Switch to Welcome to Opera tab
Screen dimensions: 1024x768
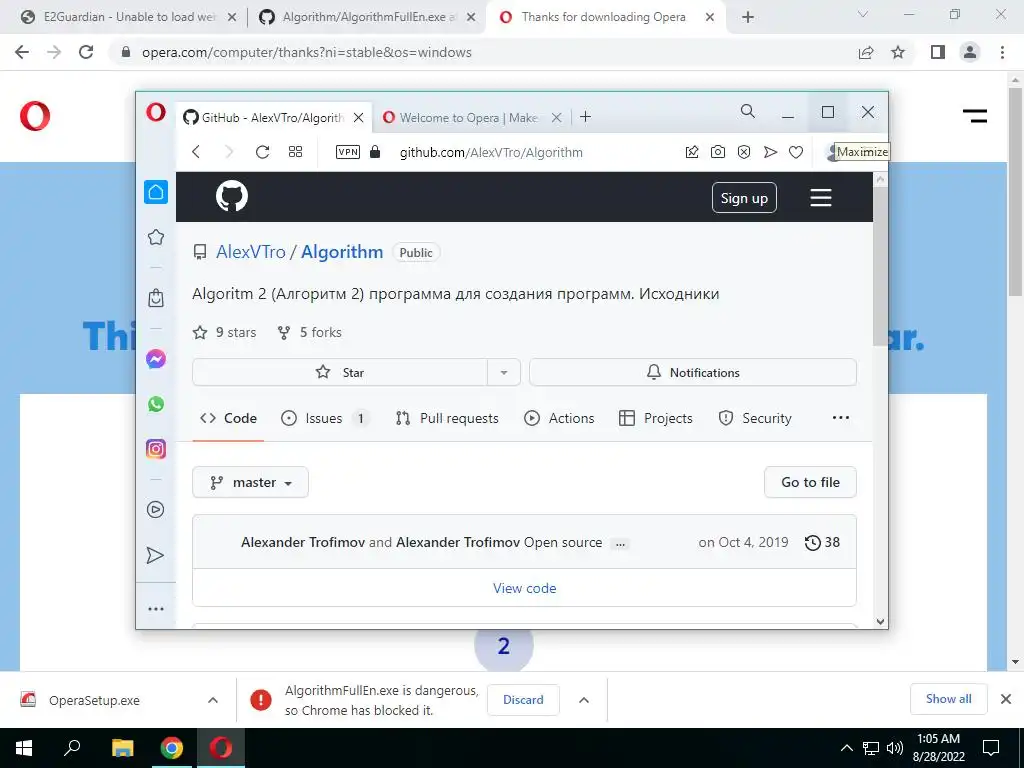tap(469, 118)
